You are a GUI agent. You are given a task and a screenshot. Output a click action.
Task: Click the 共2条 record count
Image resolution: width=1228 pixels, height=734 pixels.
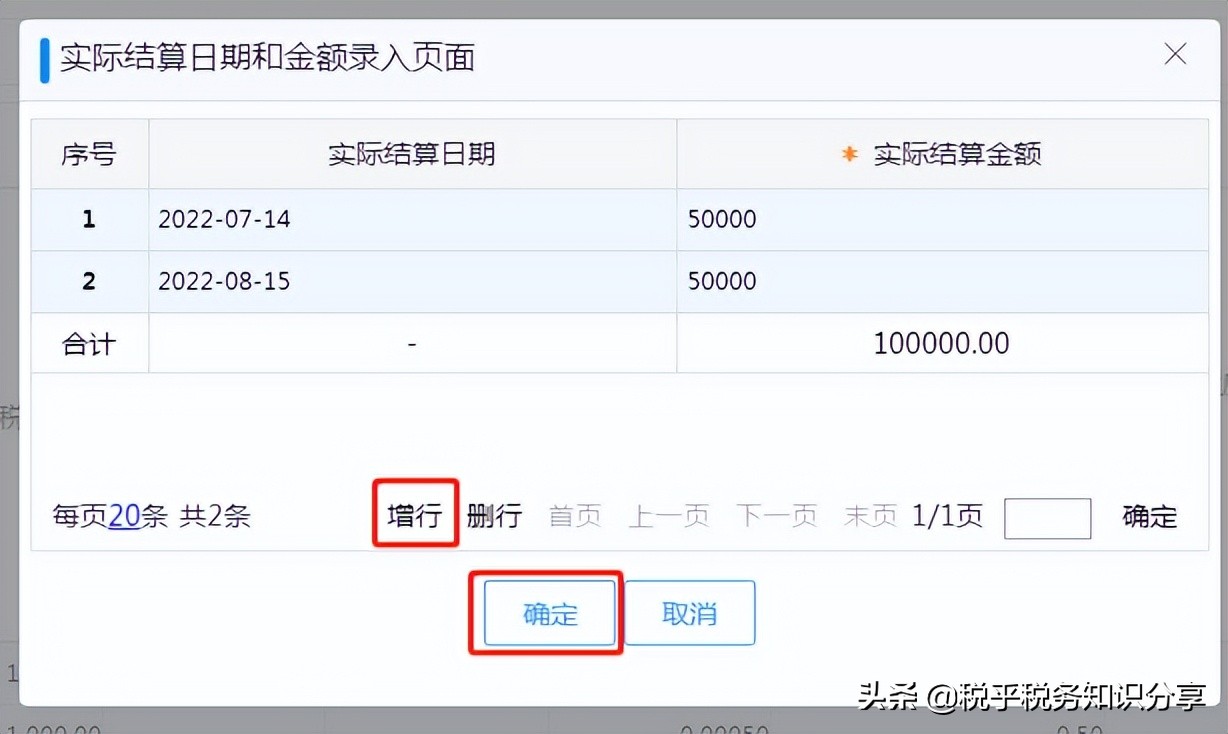215,516
